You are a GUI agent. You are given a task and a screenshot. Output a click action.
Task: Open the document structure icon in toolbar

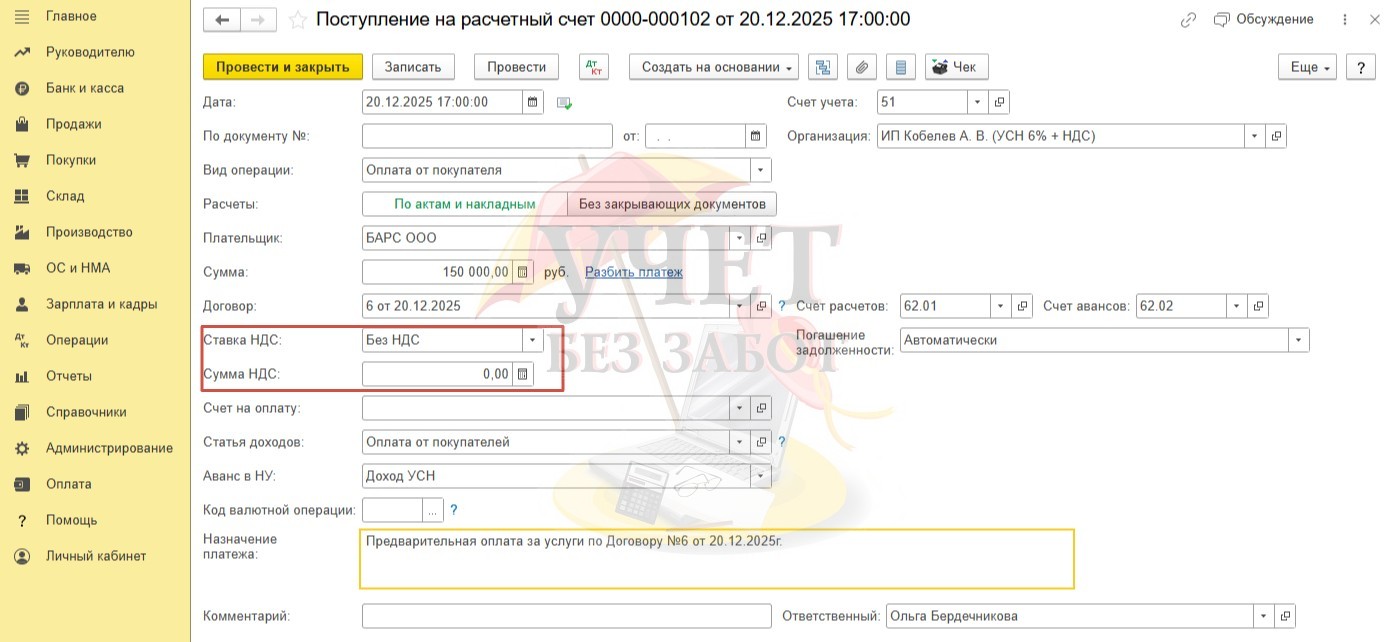pyautogui.click(x=822, y=67)
